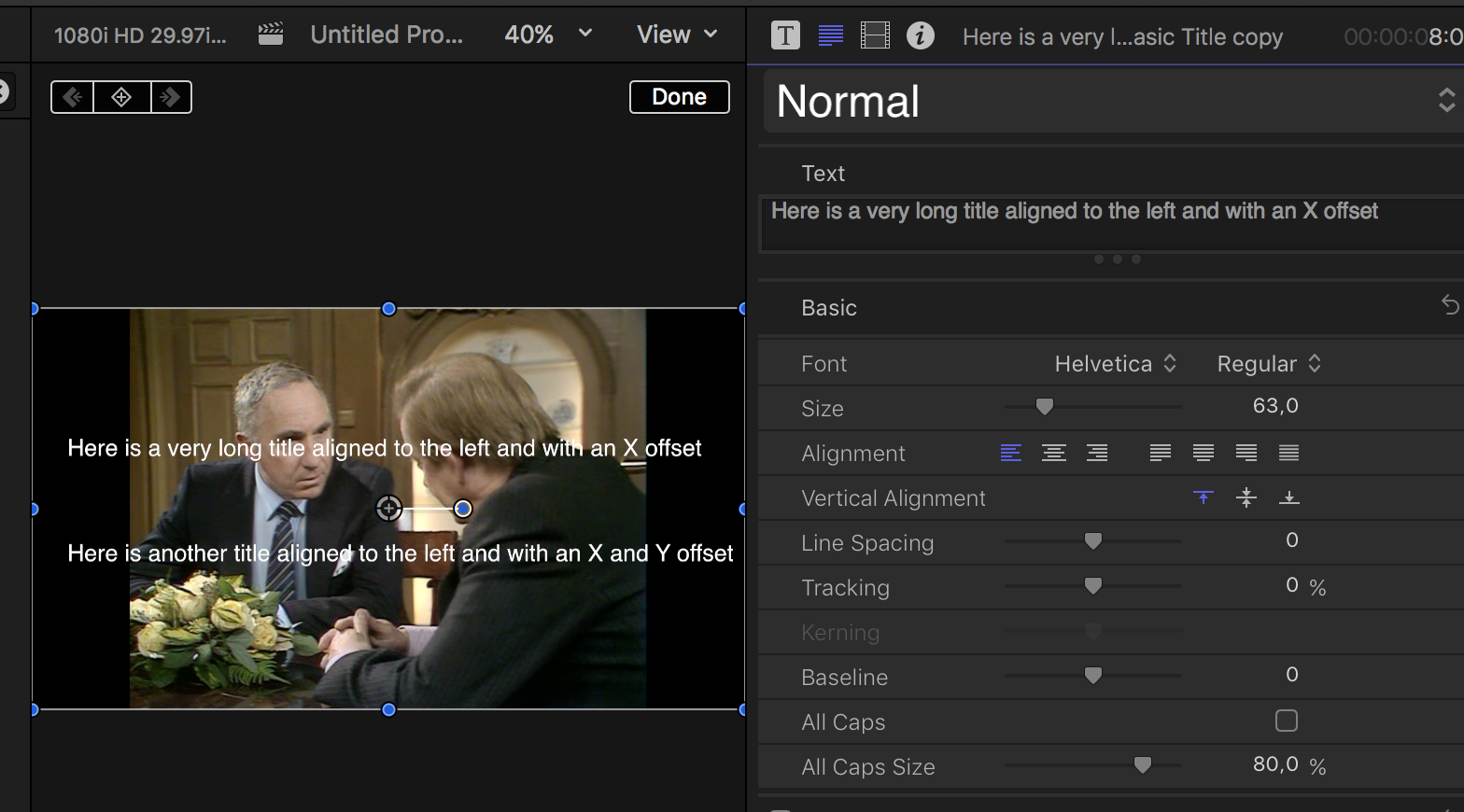Click the Vertical Alignment parameter label
Screen dimensions: 1464x812
[894, 498]
